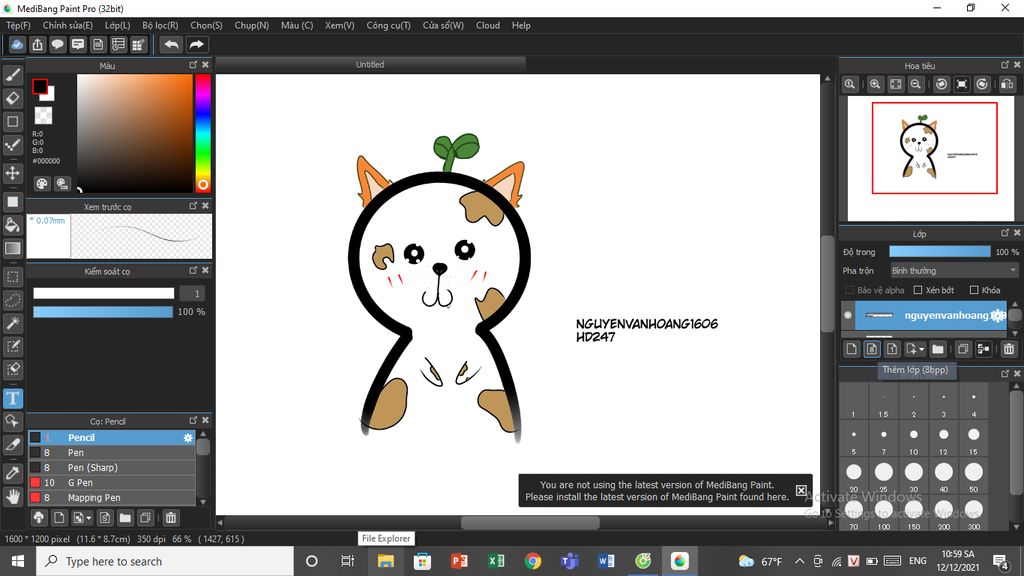Click the Undo arrow in toolbar

coord(171,44)
